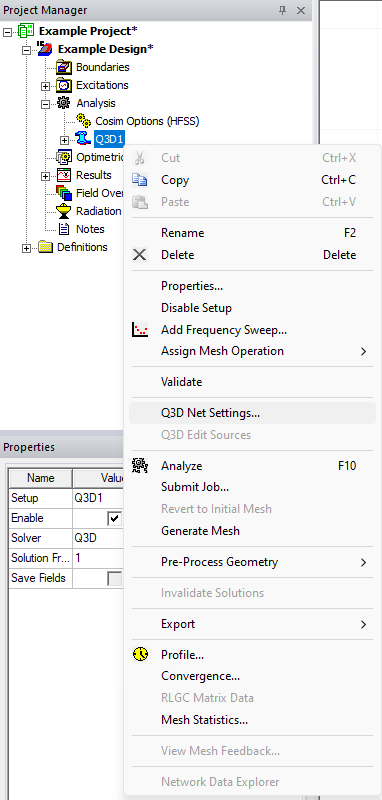Screen dimensions: 382x800
Task: Select the Notes tree label
Action: pyautogui.click(x=90, y=229)
